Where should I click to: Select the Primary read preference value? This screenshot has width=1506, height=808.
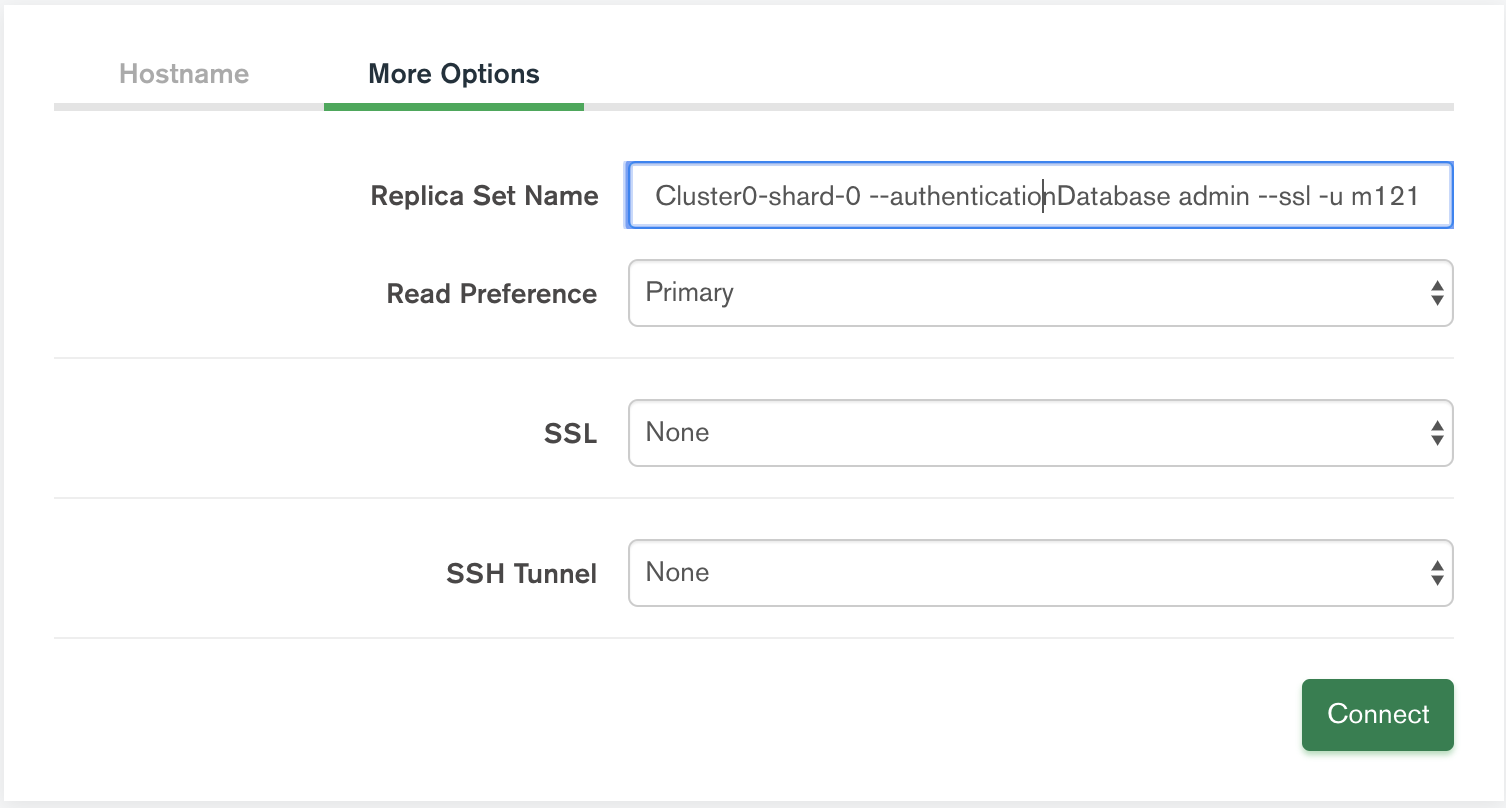click(x=691, y=292)
